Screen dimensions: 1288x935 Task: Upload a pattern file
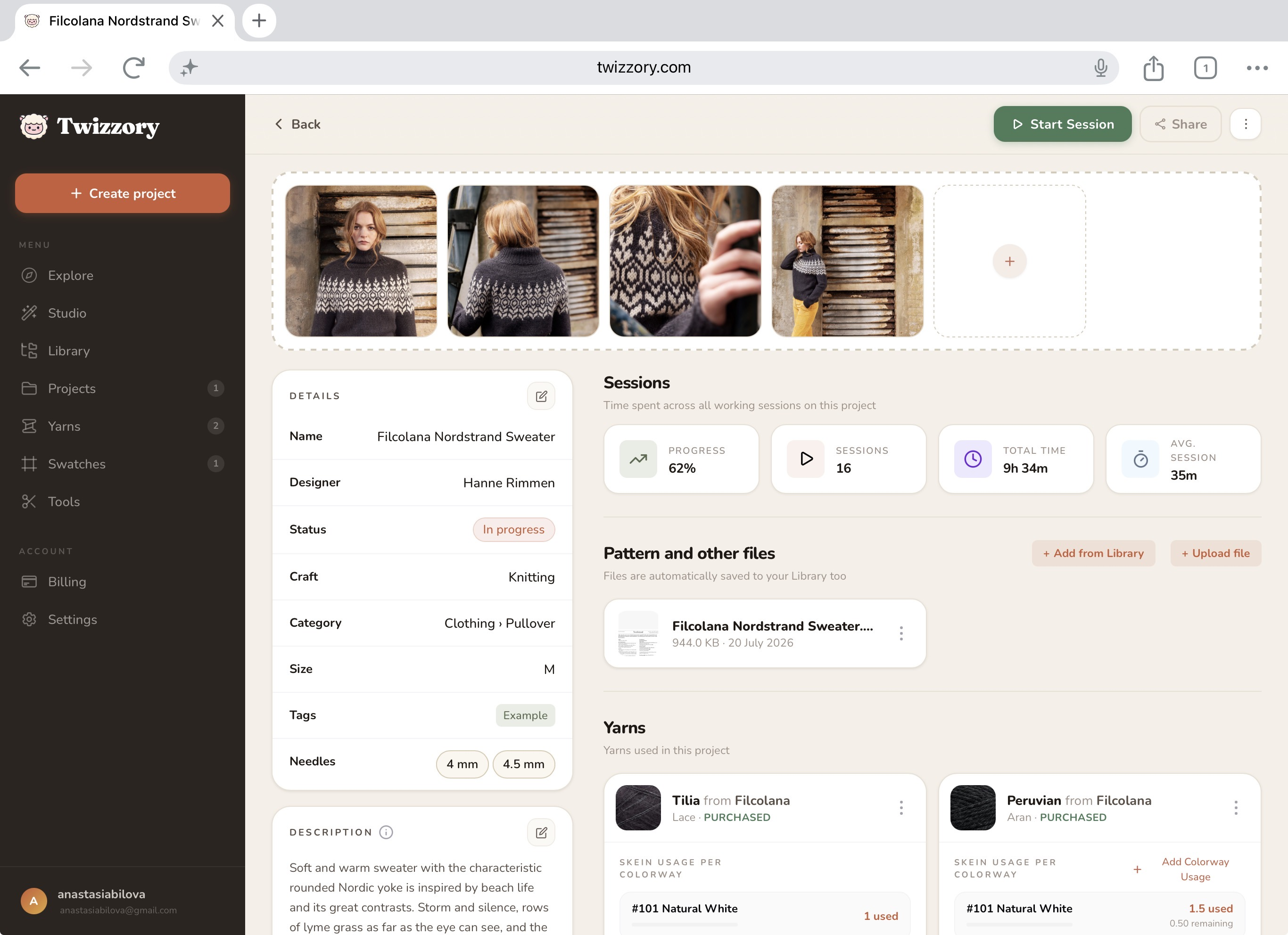coord(1216,553)
